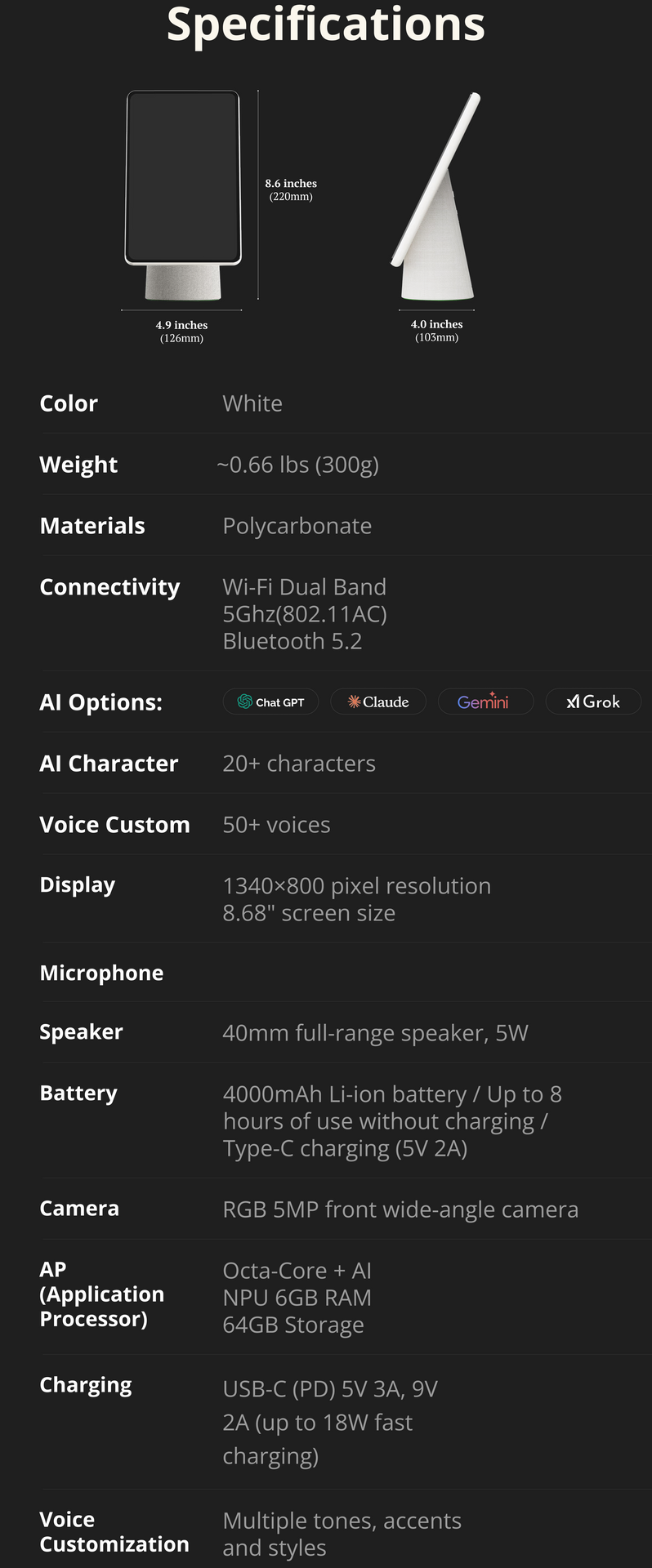
Task: Click the AI Options label
Action: pyautogui.click(x=100, y=702)
